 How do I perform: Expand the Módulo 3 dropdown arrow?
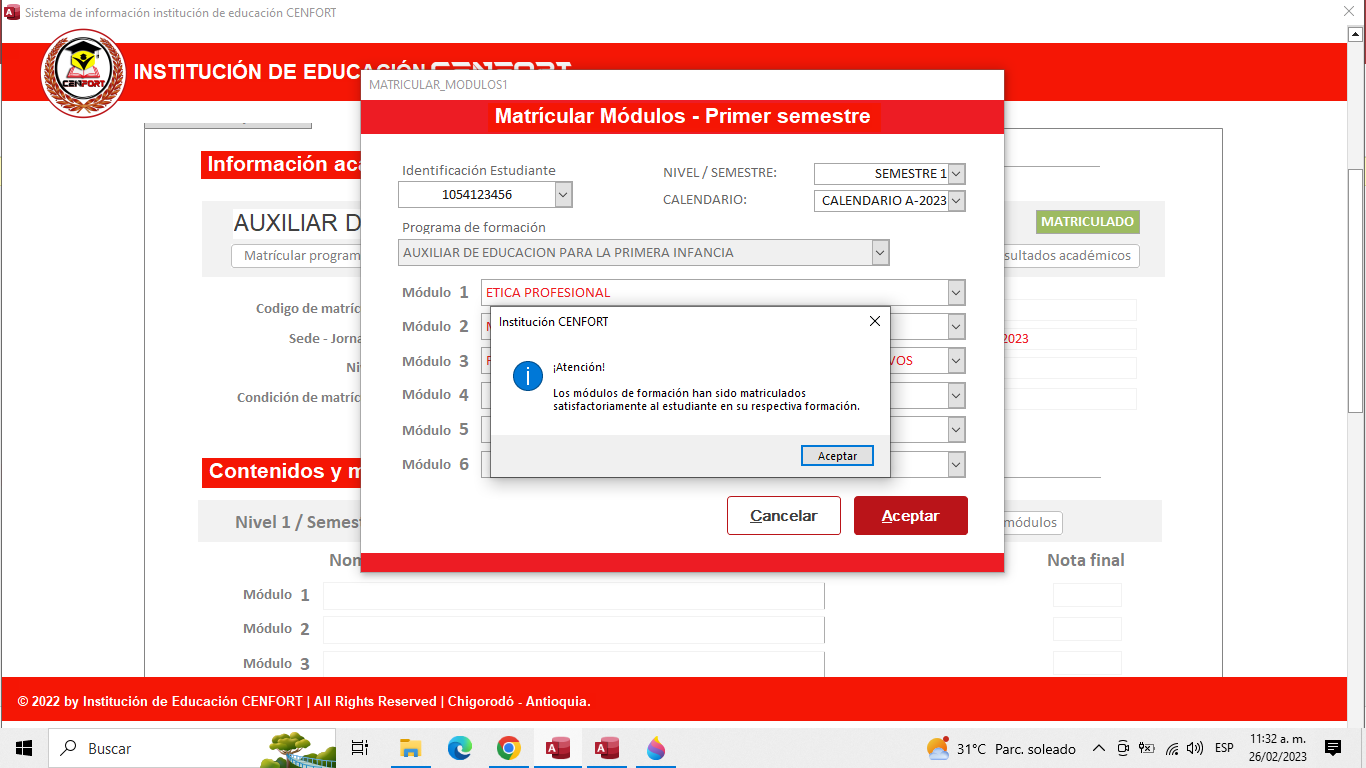956,361
